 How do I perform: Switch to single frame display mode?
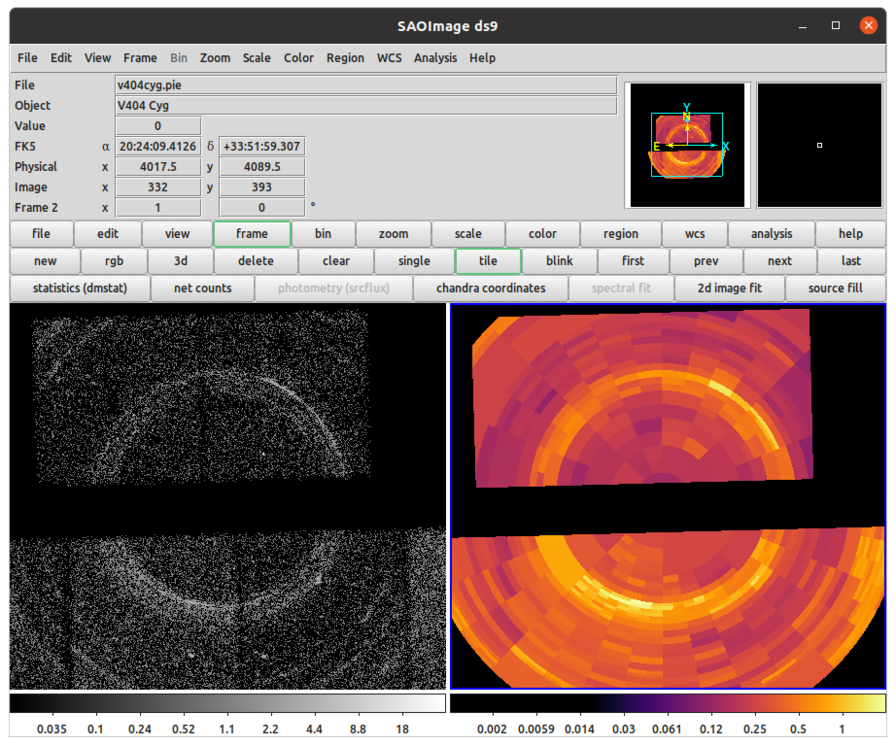(412, 260)
